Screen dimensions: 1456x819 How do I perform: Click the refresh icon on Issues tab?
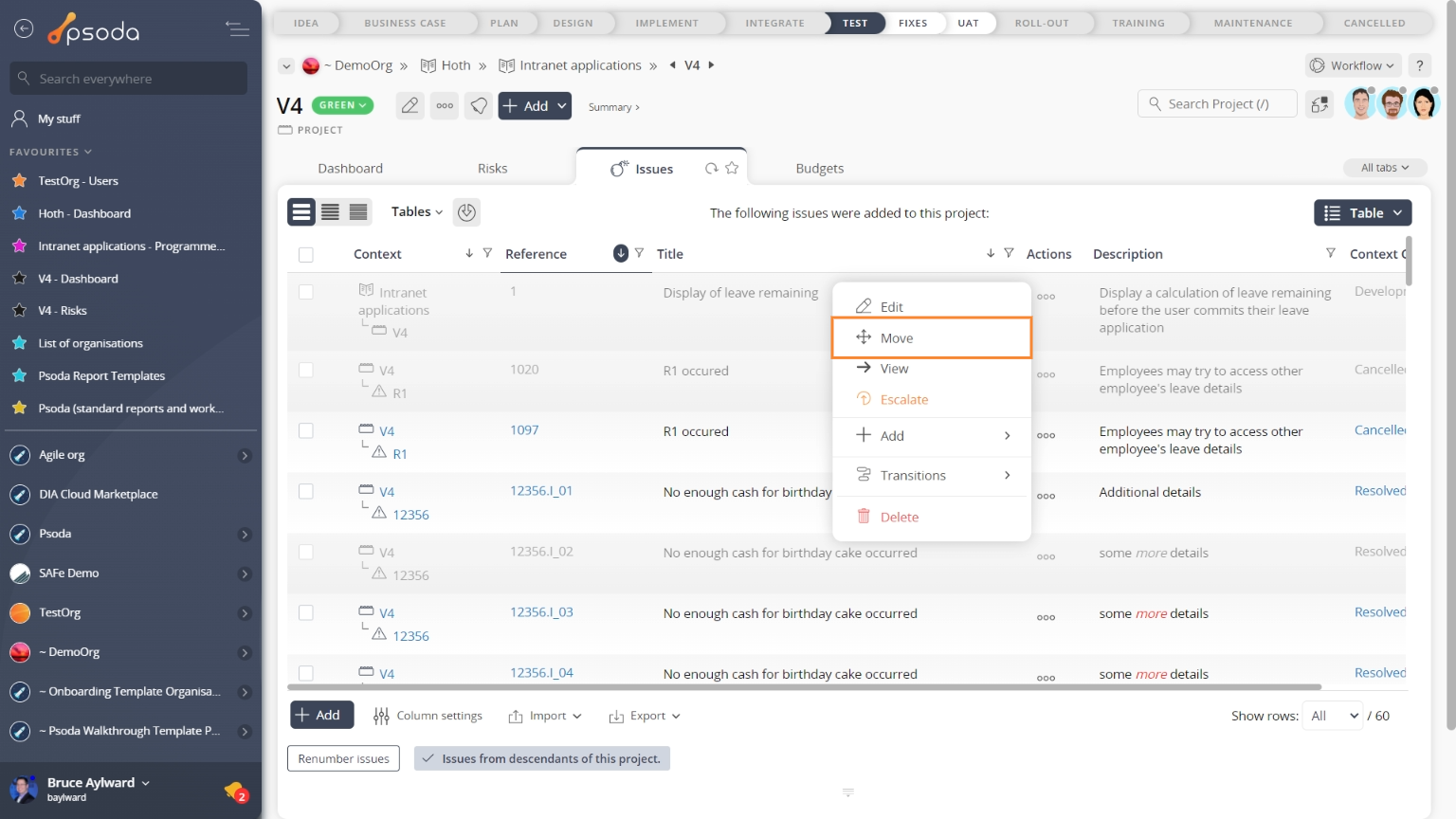click(711, 169)
